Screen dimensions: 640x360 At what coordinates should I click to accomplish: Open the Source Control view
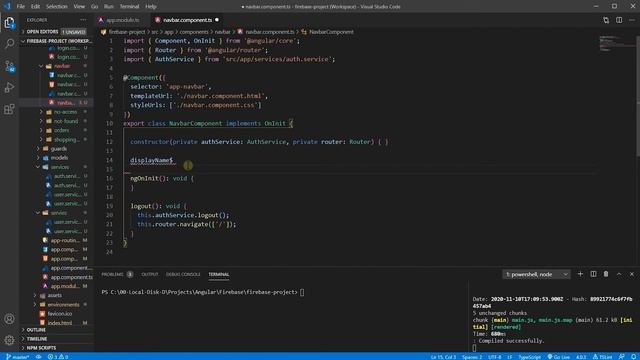[x=9, y=66]
